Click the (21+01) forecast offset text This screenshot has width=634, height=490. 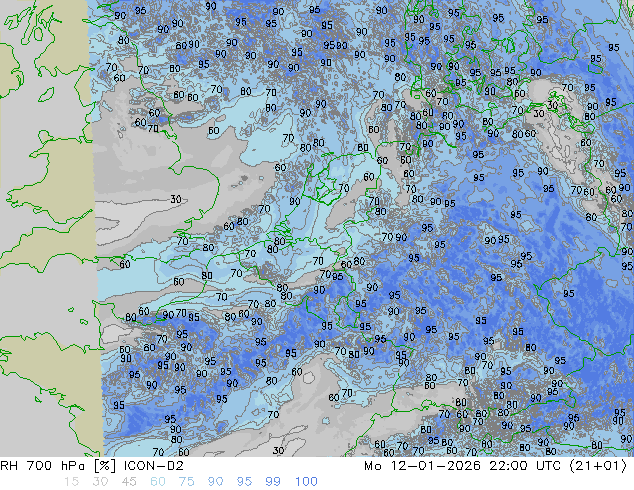[x=599, y=466]
